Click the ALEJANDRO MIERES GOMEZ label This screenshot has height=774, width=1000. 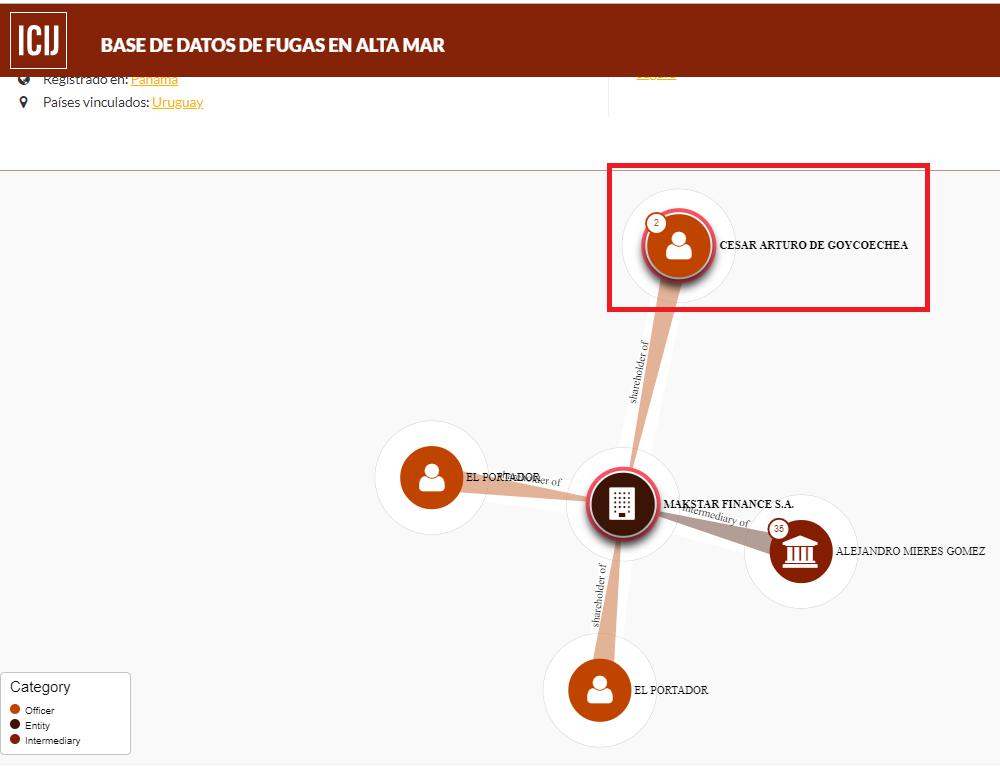pyautogui.click(x=910, y=551)
